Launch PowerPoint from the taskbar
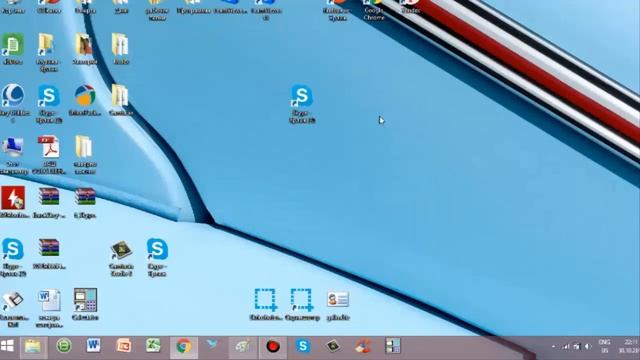The height and width of the screenshot is (360, 640). pyautogui.click(x=124, y=346)
